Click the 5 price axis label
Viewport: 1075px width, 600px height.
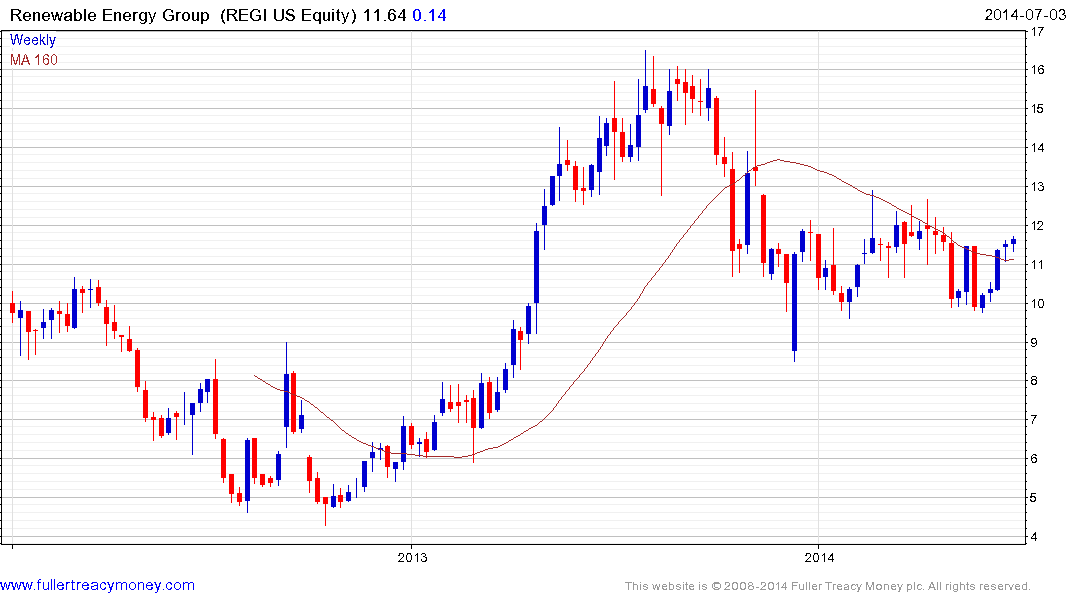1035,497
